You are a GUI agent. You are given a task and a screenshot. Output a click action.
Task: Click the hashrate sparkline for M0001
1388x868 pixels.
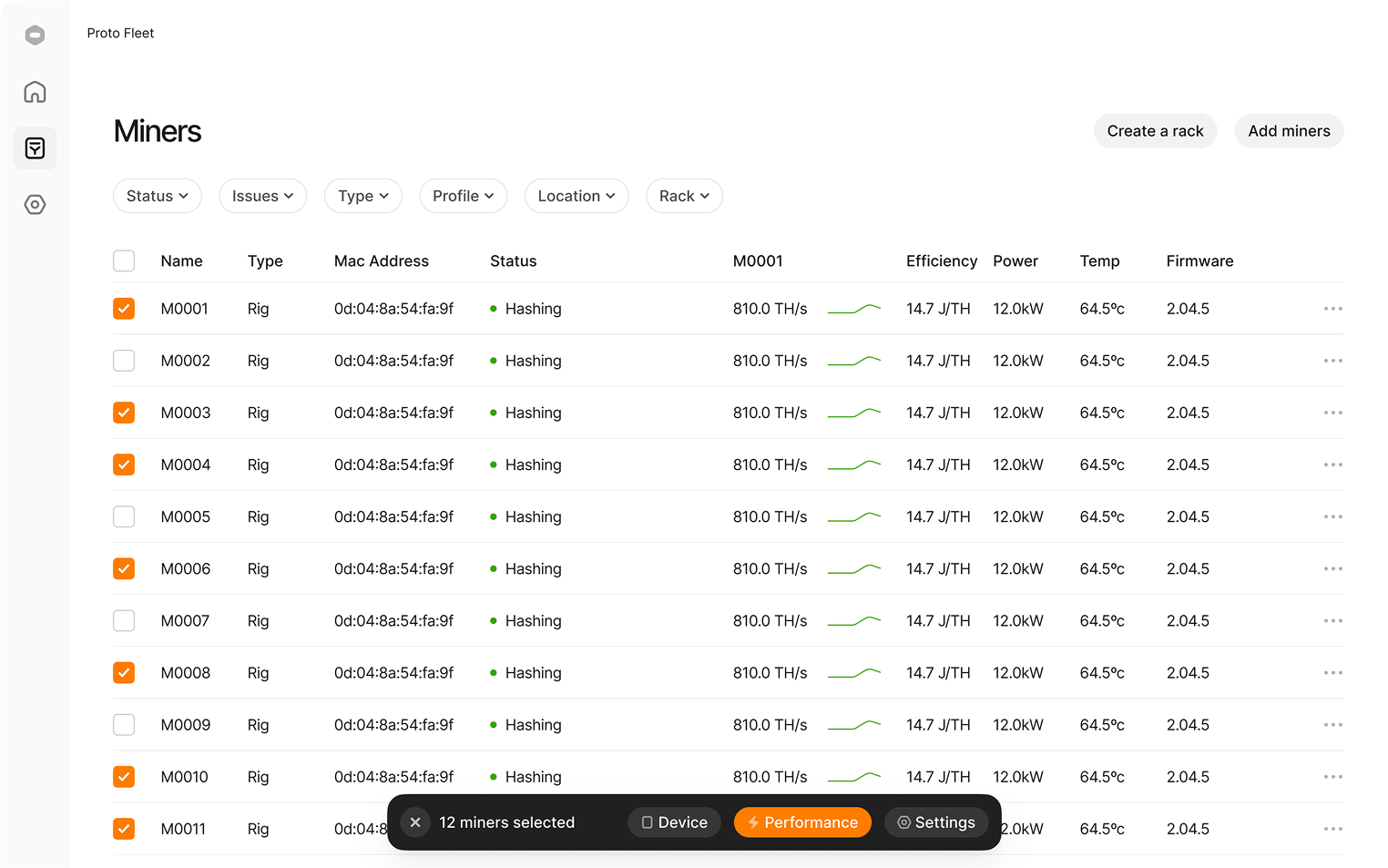tap(854, 309)
